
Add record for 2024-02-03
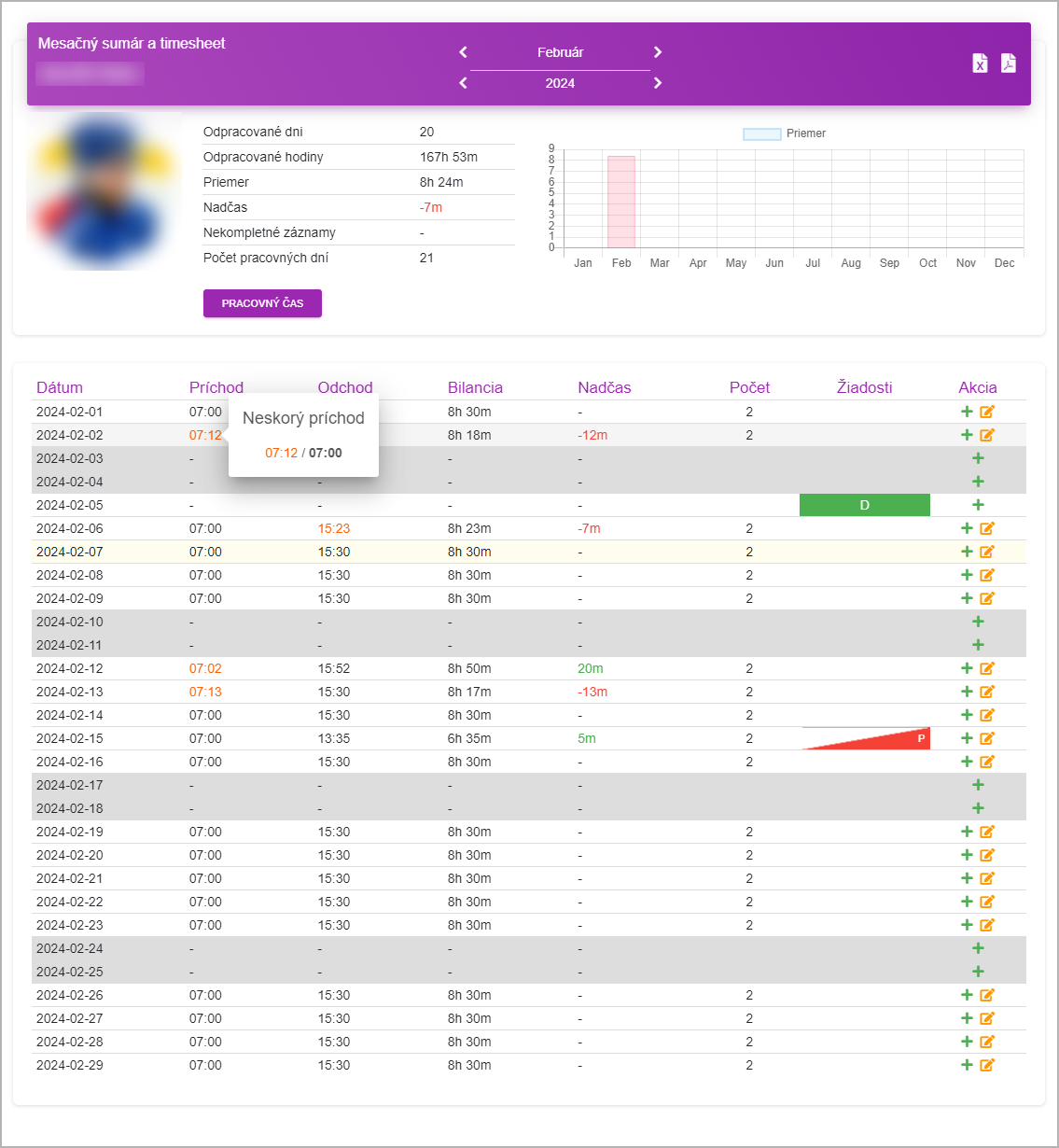tap(978, 458)
